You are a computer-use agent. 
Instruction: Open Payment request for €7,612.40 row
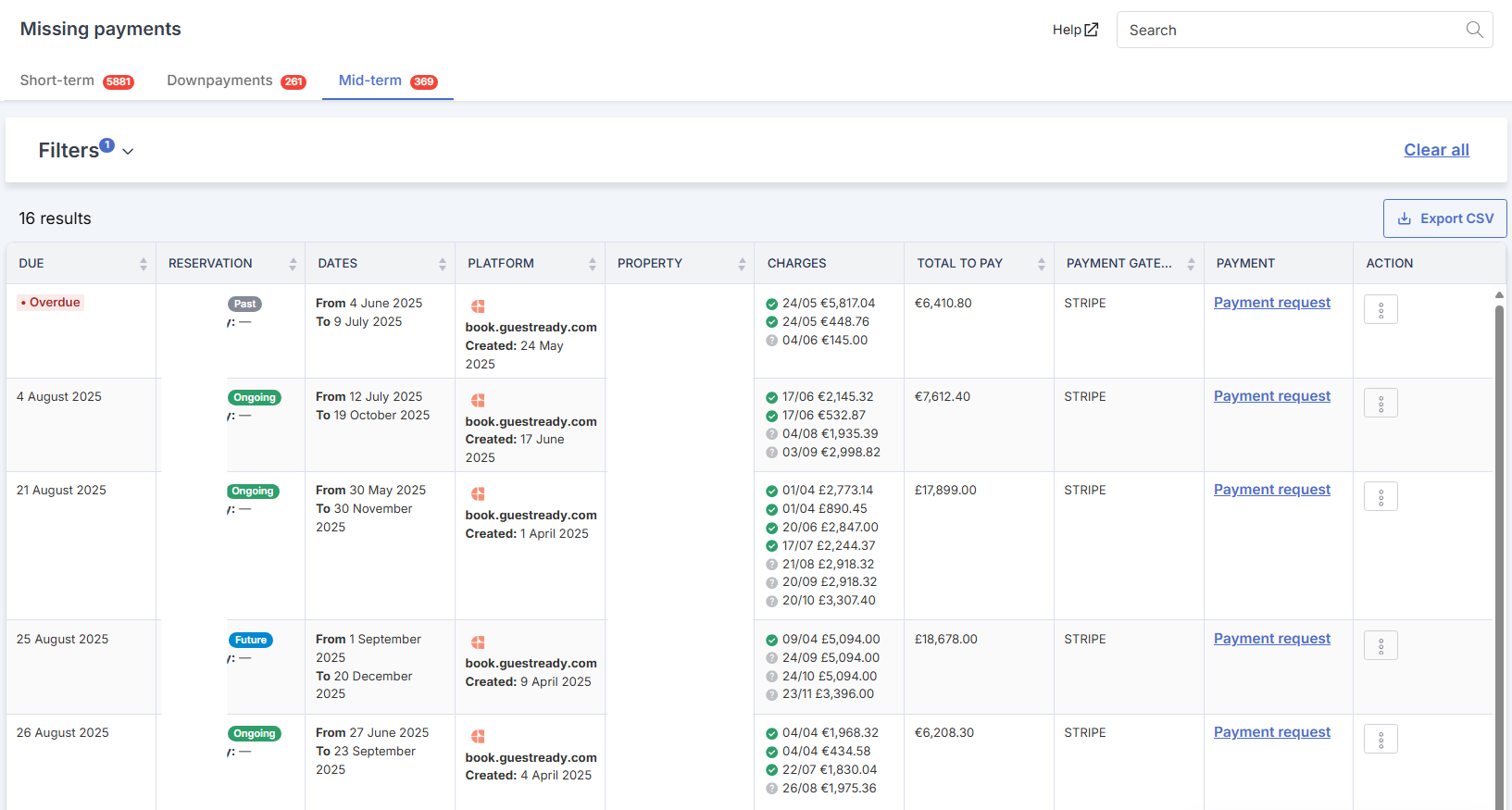click(x=1271, y=396)
